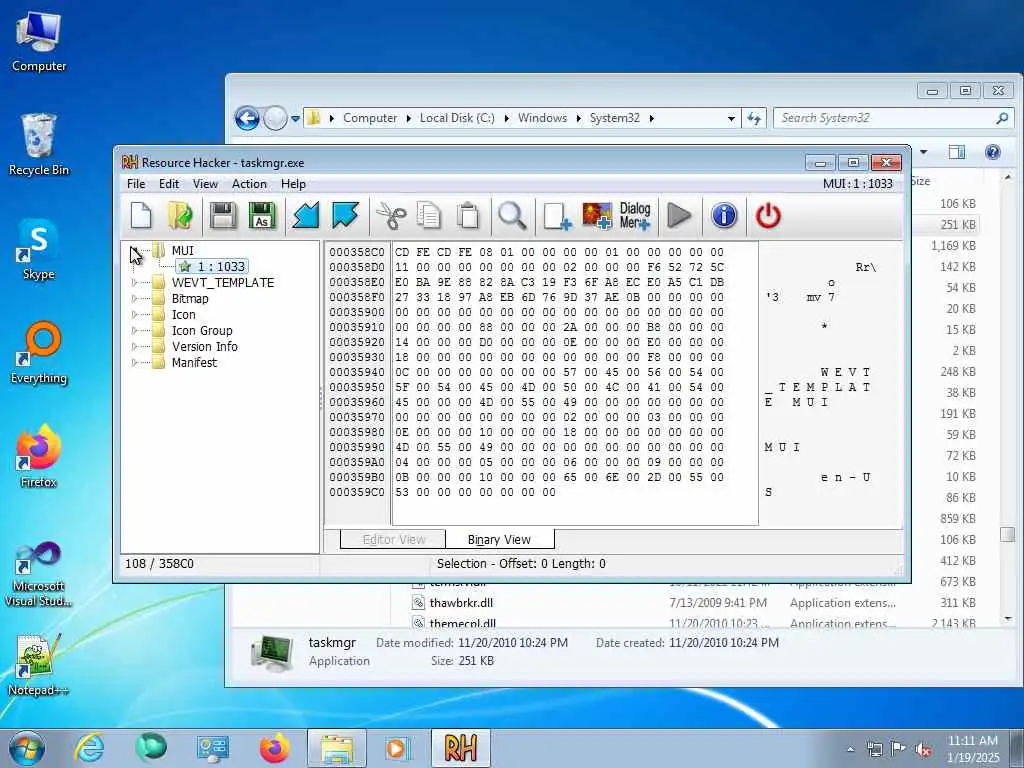The image size is (1024, 768).
Task: Click the Computer breadcrumb in address bar
Action: click(370, 118)
